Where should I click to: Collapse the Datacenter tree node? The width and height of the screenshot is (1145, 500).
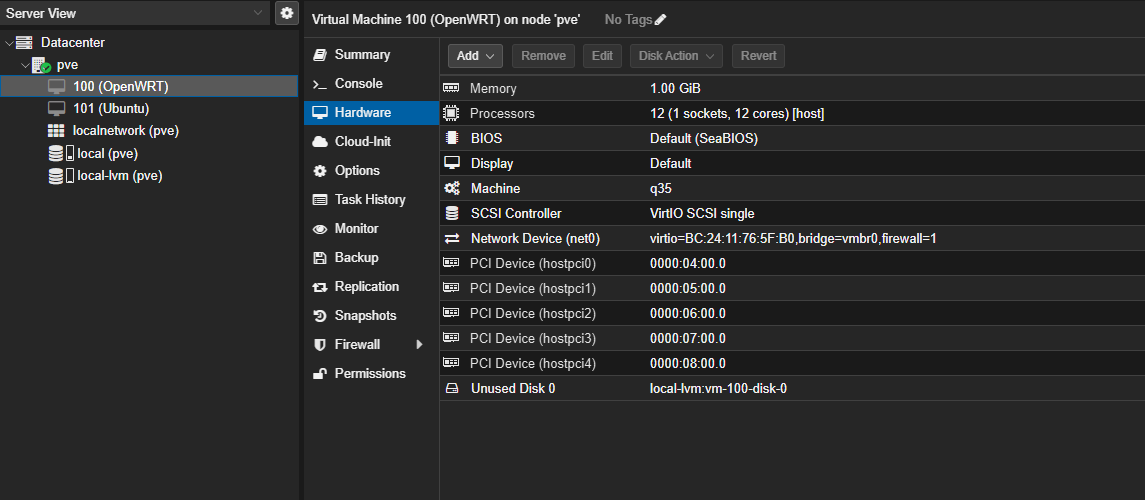coord(9,43)
